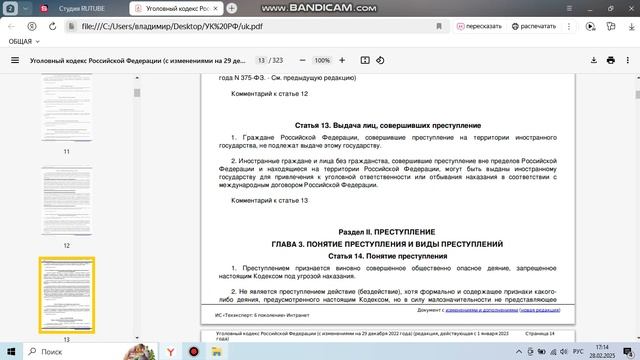Screen dimensions: 640x360
Task: Zoom out with the minus button
Action: point(302,60)
